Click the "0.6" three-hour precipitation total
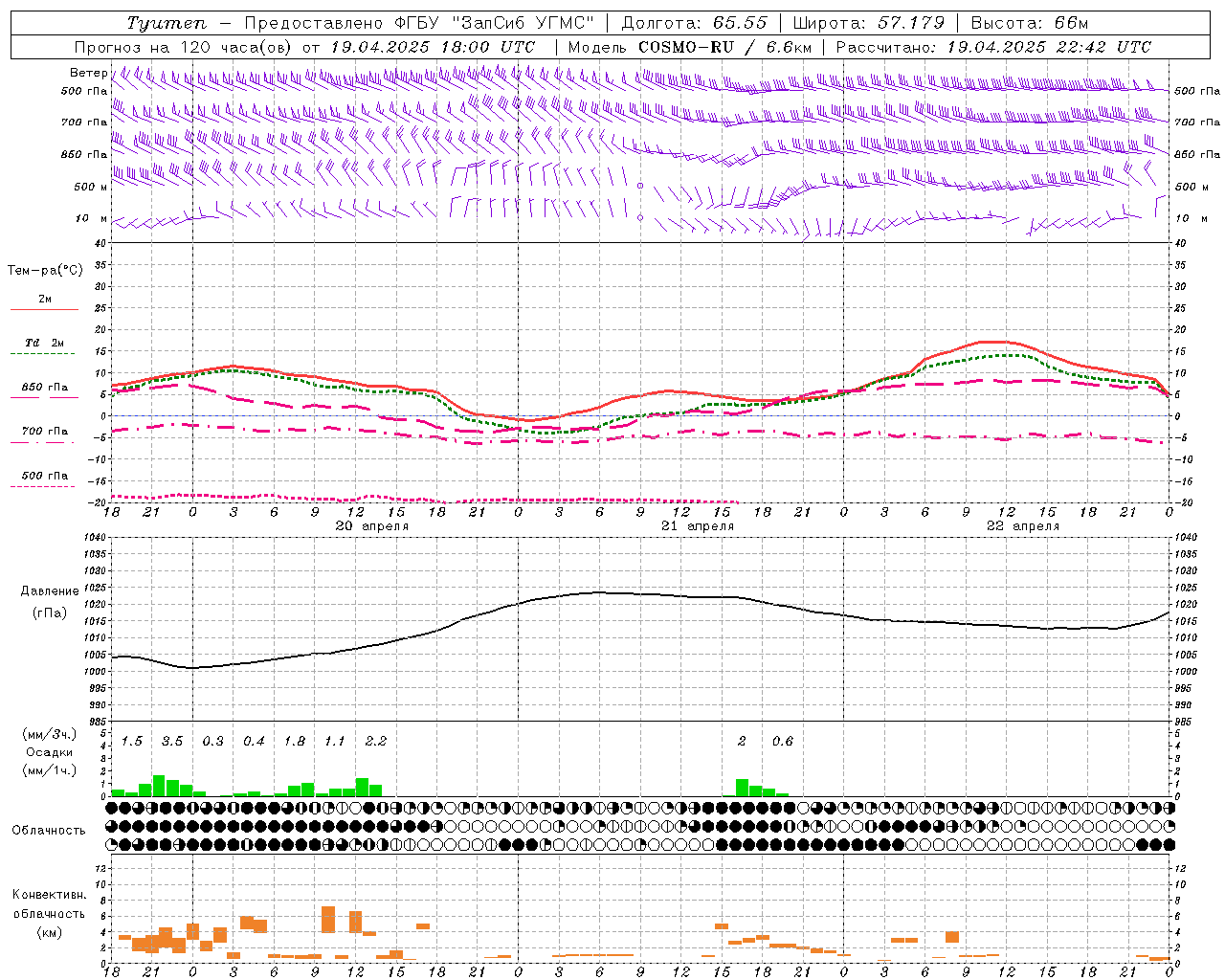 (x=783, y=742)
